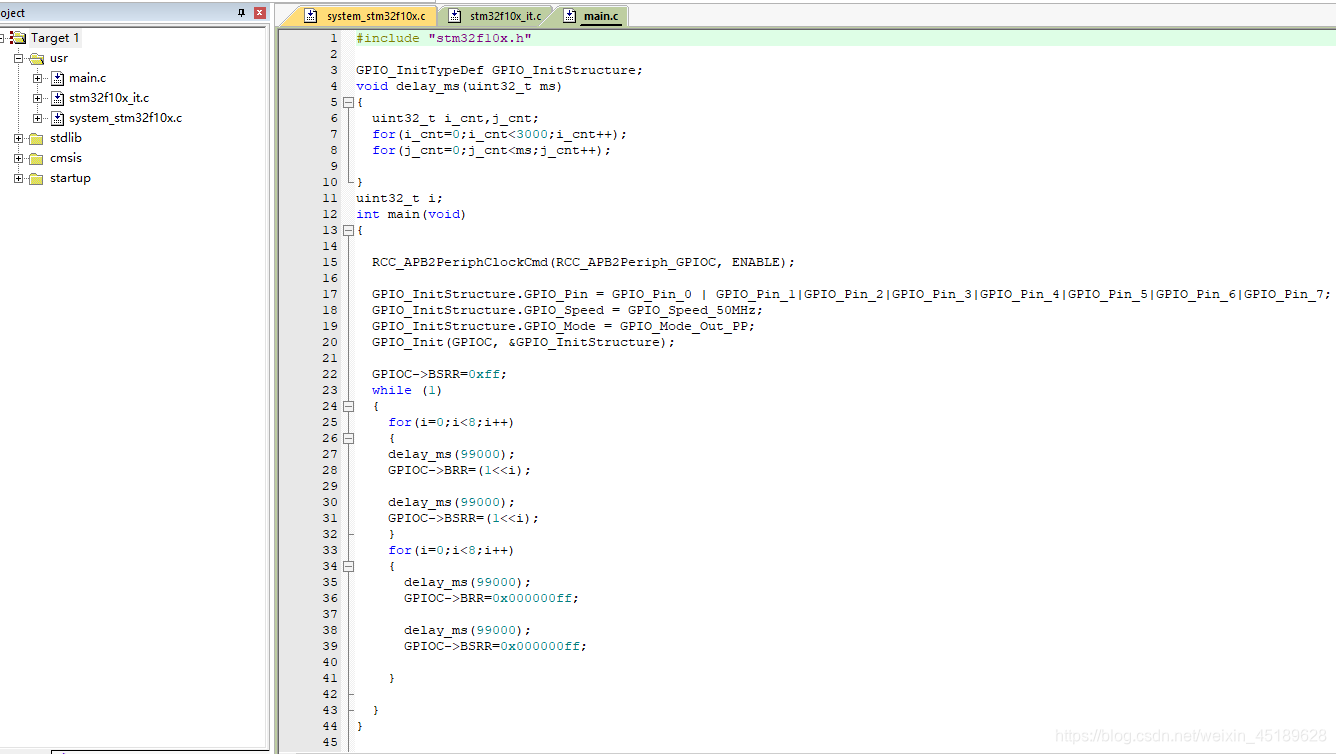
Task: Collapse while loop fold at line 24
Action: click(348, 406)
